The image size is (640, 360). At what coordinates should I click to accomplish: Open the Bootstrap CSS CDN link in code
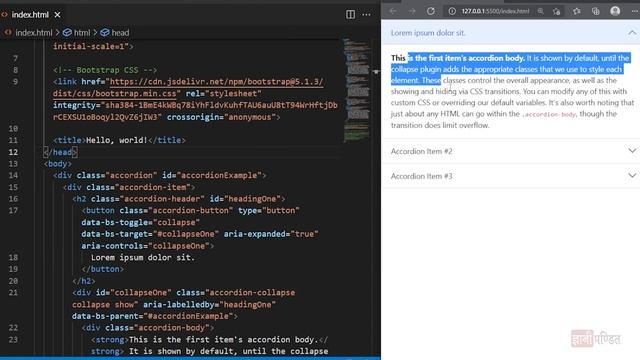pos(216,82)
